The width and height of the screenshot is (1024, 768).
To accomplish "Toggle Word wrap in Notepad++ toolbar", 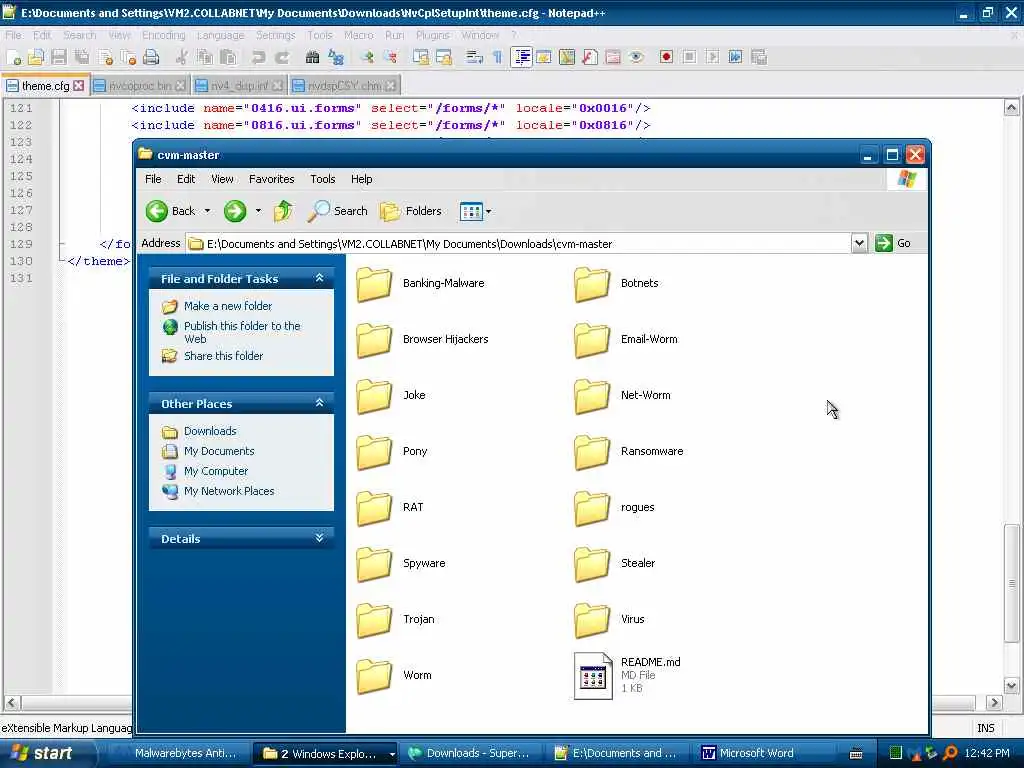I will click(x=474, y=57).
